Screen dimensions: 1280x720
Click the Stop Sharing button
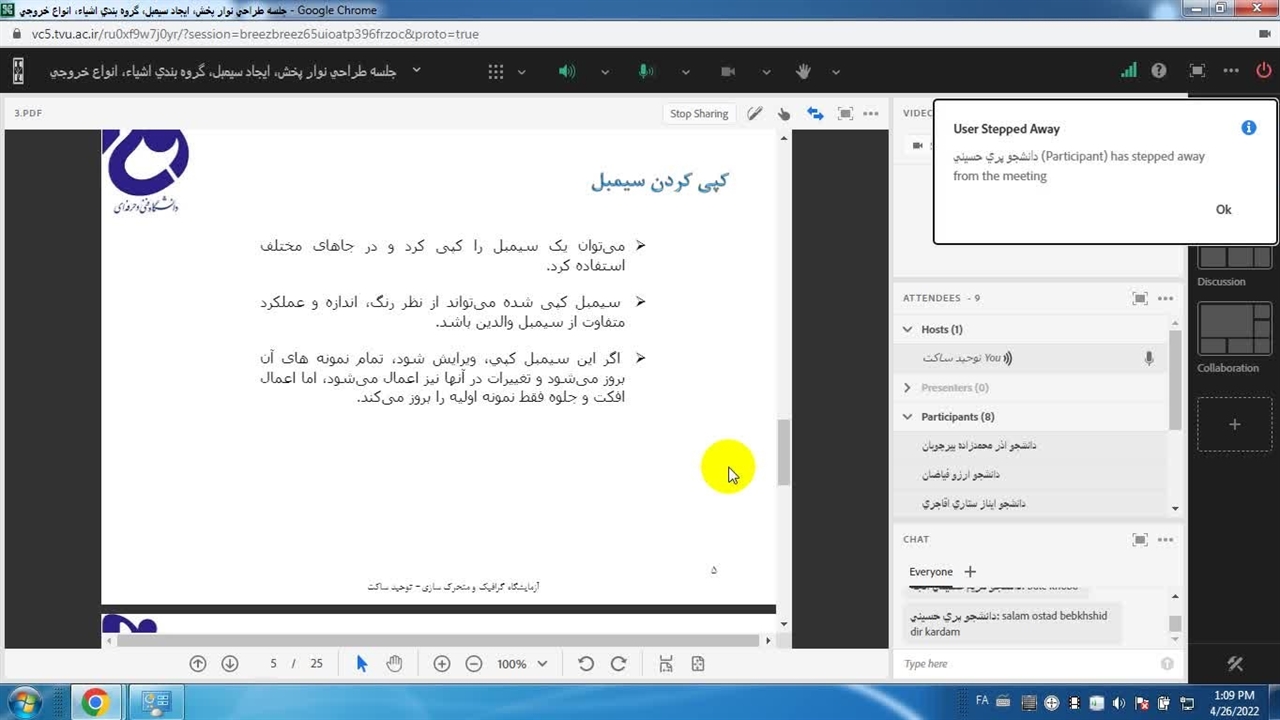click(x=698, y=114)
